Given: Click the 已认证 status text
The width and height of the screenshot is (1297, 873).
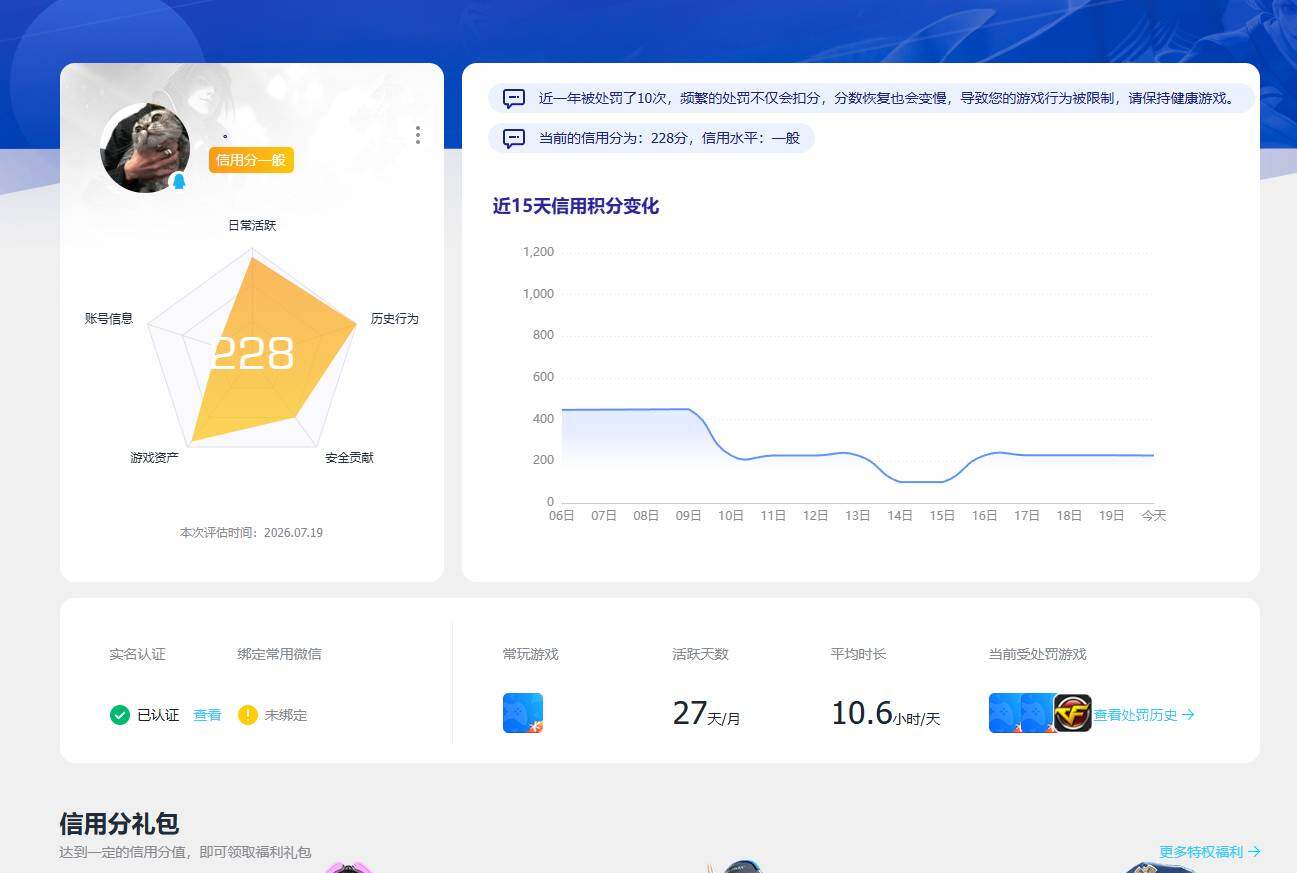Looking at the screenshot, I should coord(158,715).
